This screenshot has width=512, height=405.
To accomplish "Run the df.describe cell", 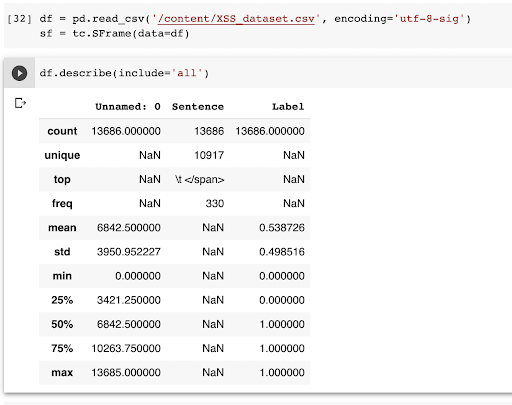I will point(19,73).
